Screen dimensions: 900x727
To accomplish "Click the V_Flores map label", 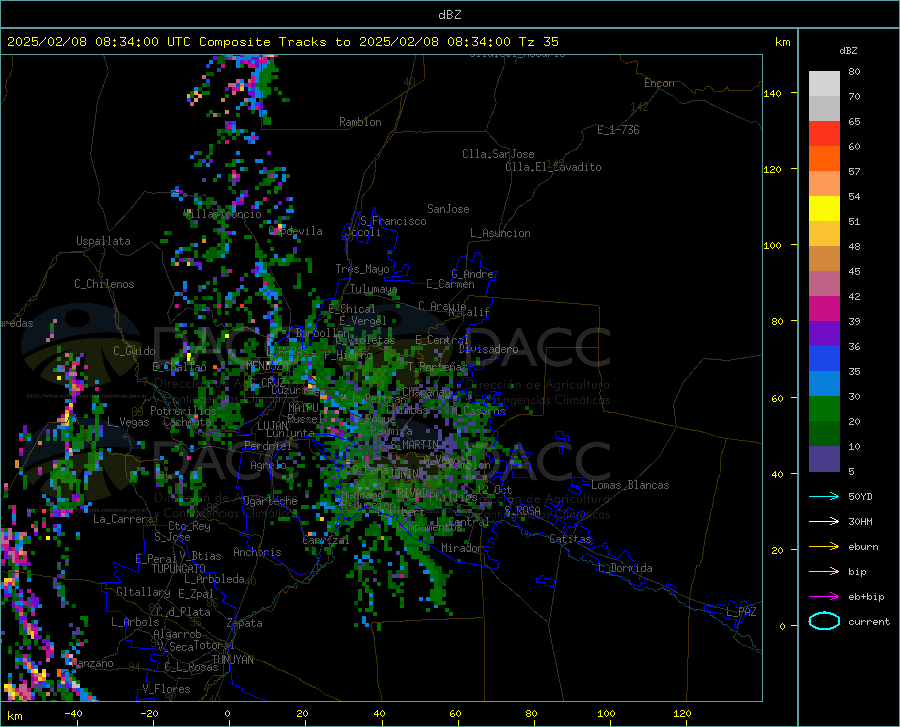I will [166, 689].
